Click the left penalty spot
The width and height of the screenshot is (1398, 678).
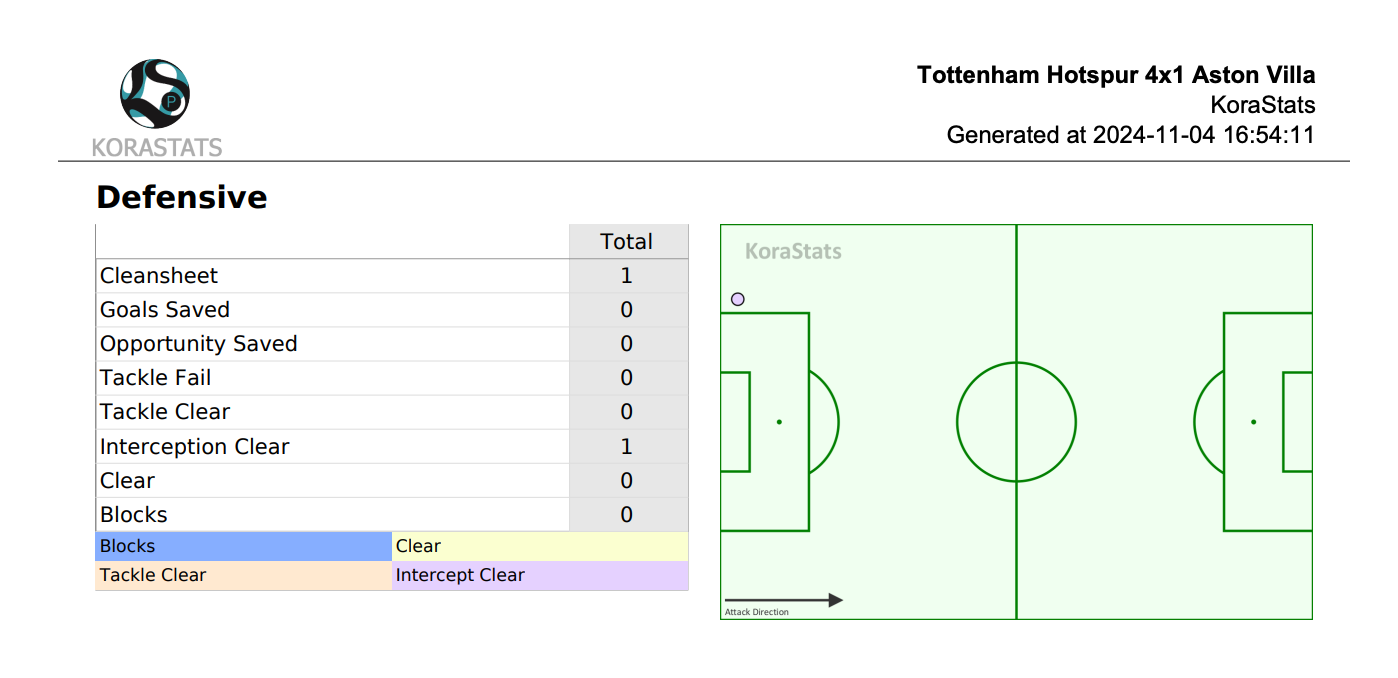(x=779, y=422)
